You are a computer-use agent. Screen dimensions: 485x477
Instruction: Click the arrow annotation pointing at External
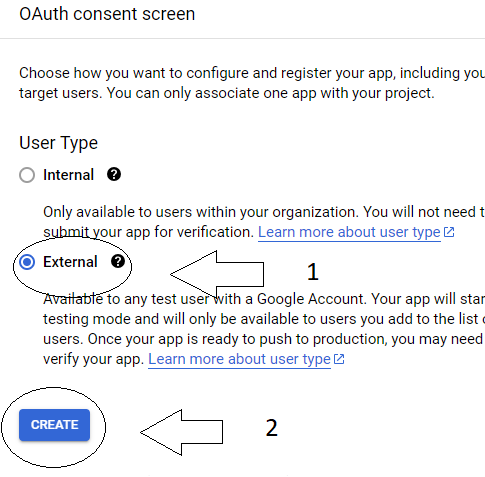click(x=217, y=274)
